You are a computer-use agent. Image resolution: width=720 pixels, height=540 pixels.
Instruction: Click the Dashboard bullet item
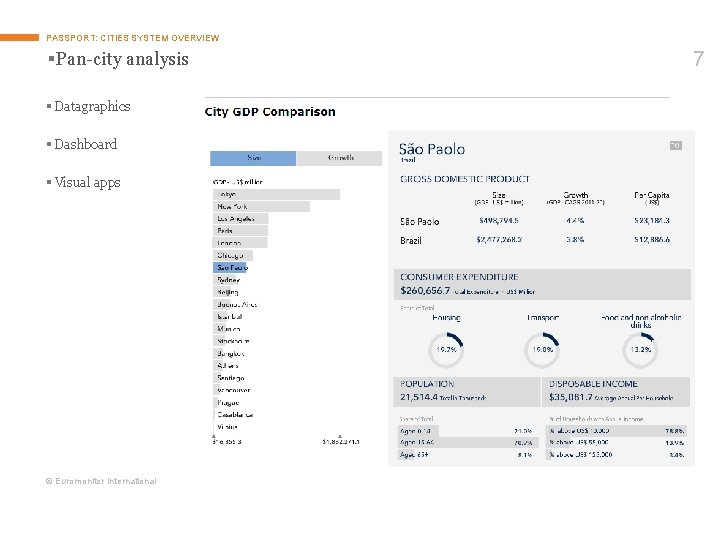(85, 144)
